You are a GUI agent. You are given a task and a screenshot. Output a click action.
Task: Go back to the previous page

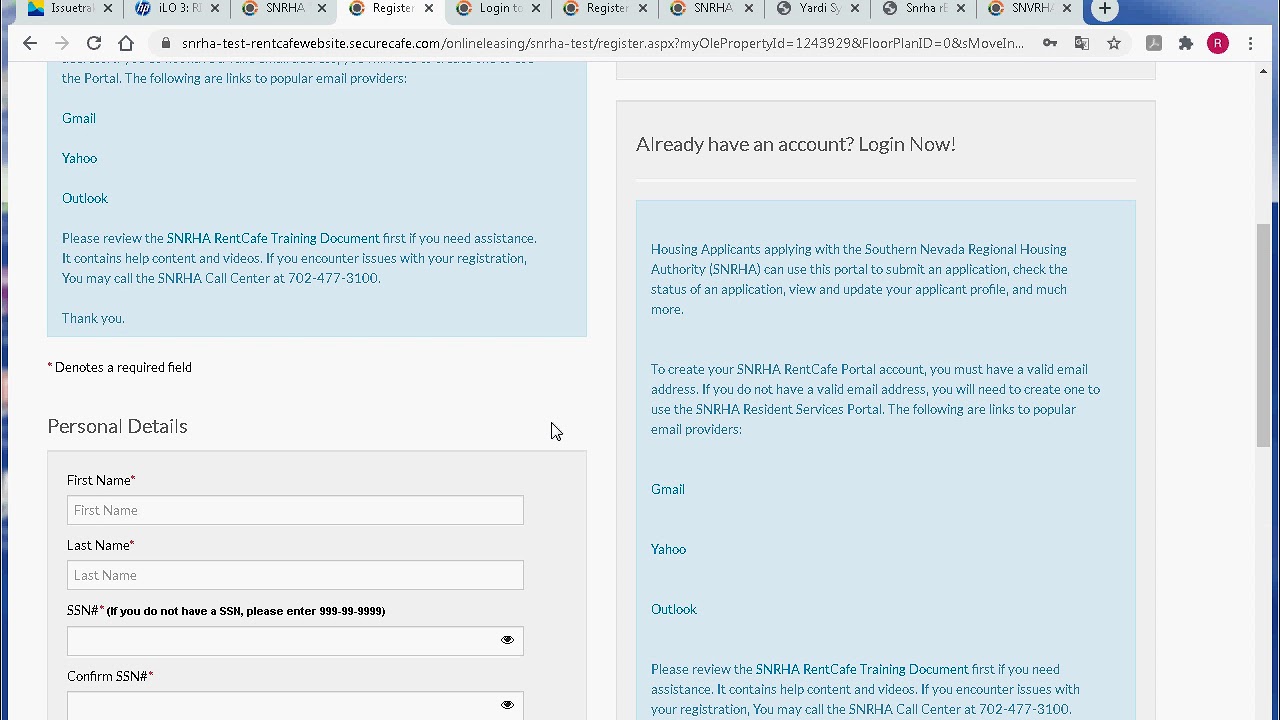click(30, 43)
